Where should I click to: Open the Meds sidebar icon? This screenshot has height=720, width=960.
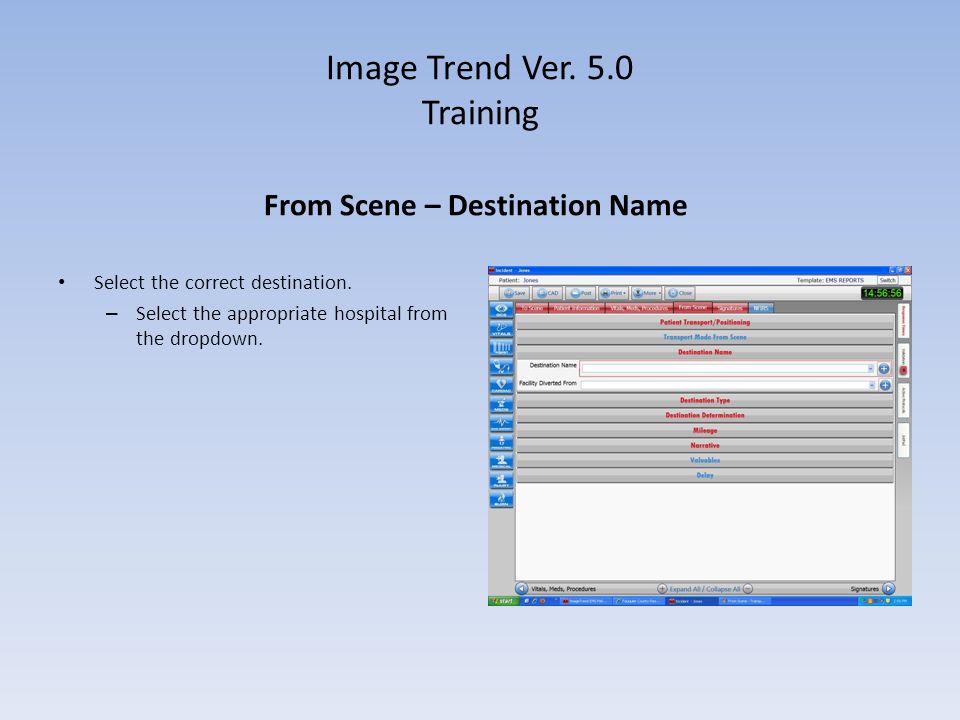[x=501, y=404]
